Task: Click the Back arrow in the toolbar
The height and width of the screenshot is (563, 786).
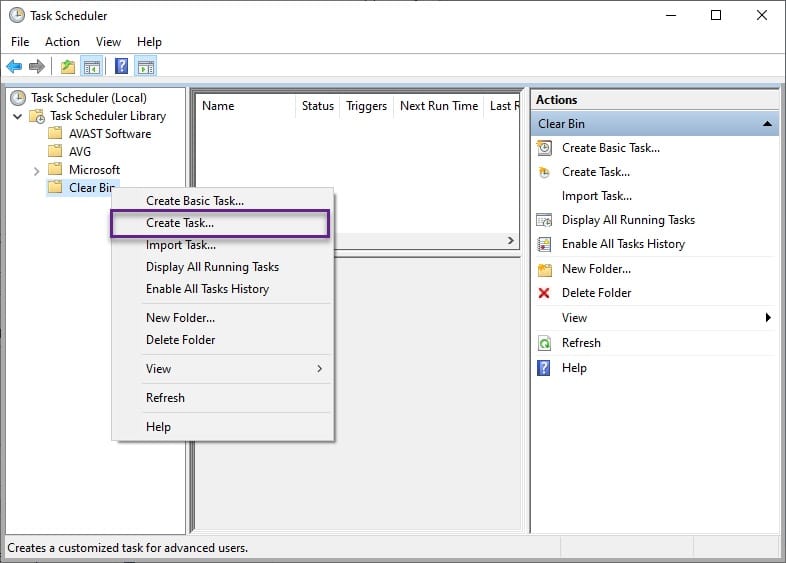Action: (14, 67)
